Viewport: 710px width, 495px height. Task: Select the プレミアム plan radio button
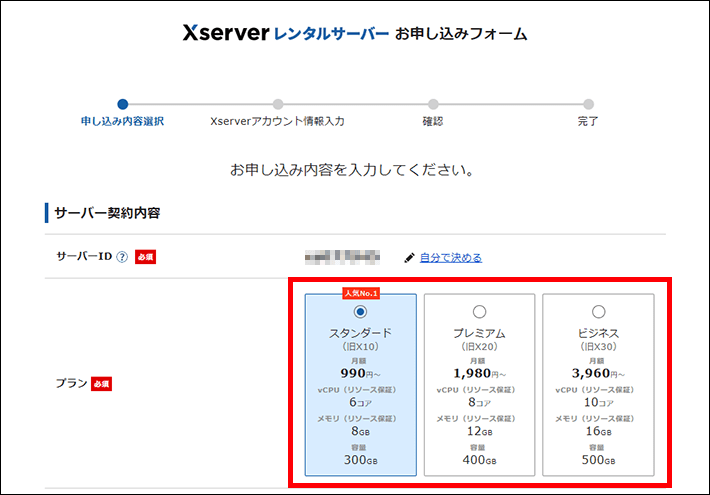(x=480, y=312)
